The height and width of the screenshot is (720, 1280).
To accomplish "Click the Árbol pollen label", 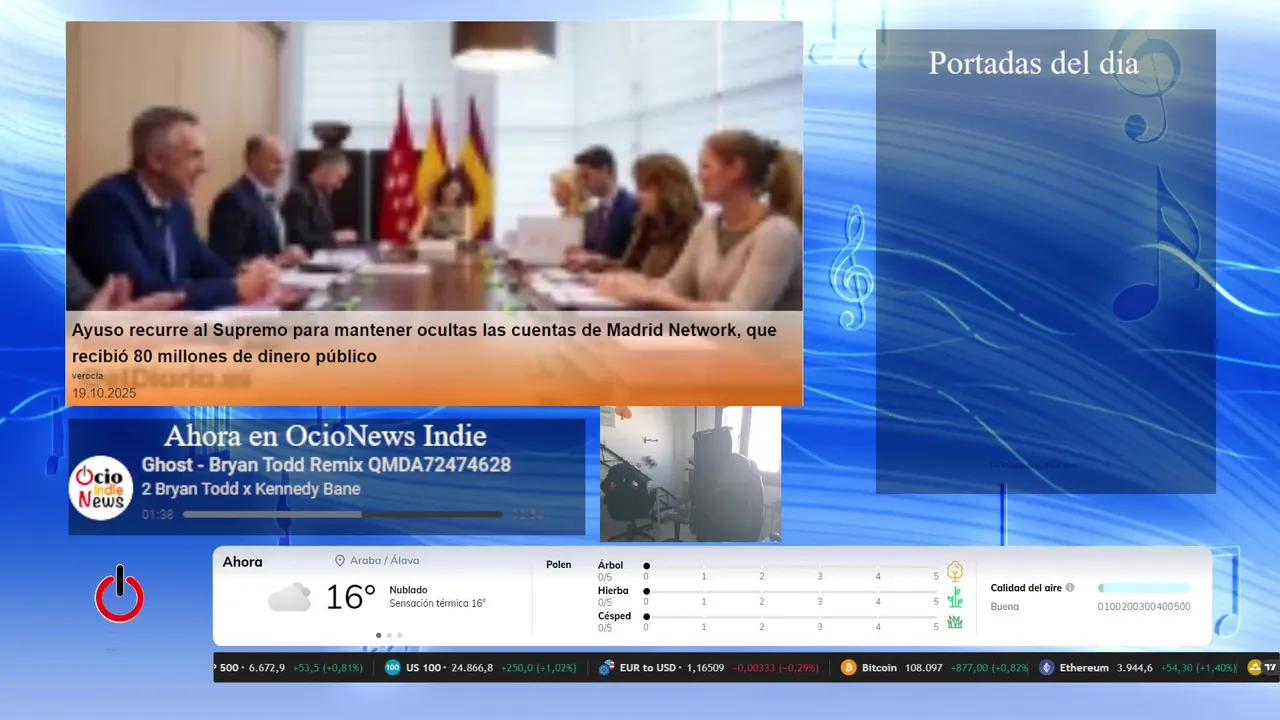I will click(x=610, y=565).
